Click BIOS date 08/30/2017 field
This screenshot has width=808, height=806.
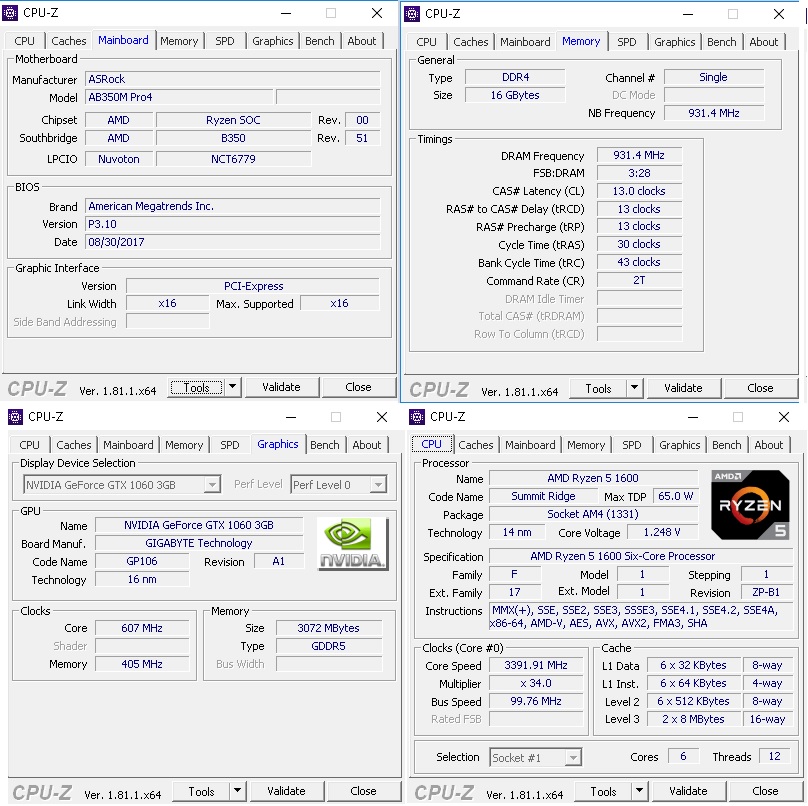point(232,242)
